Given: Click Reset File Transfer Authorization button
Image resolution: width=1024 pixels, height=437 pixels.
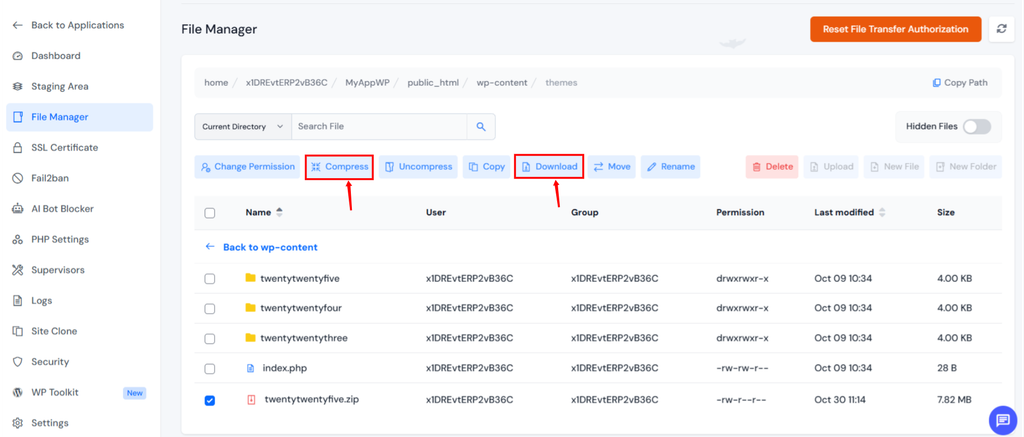Looking at the screenshot, I should click(895, 29).
